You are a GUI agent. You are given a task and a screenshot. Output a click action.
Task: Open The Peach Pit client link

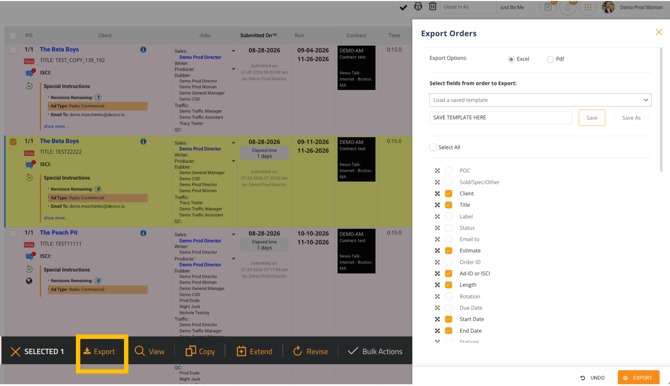(59, 233)
